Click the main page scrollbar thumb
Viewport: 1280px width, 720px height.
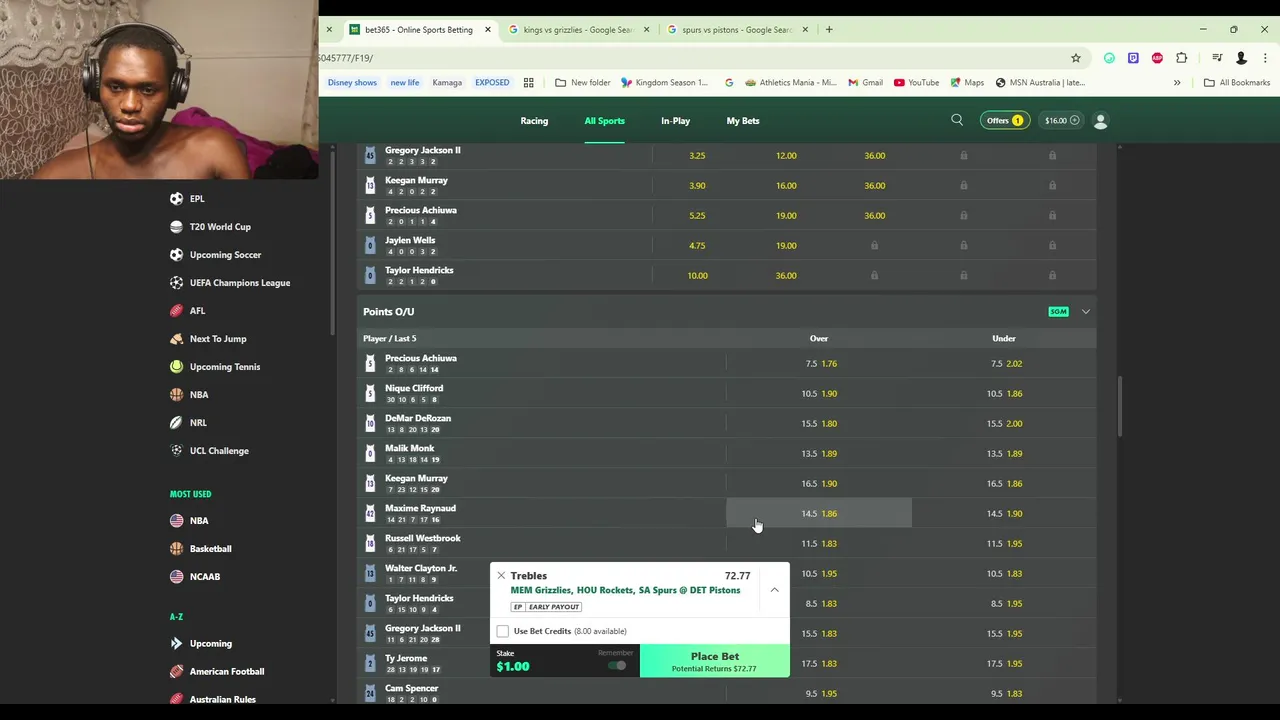tap(1120, 406)
